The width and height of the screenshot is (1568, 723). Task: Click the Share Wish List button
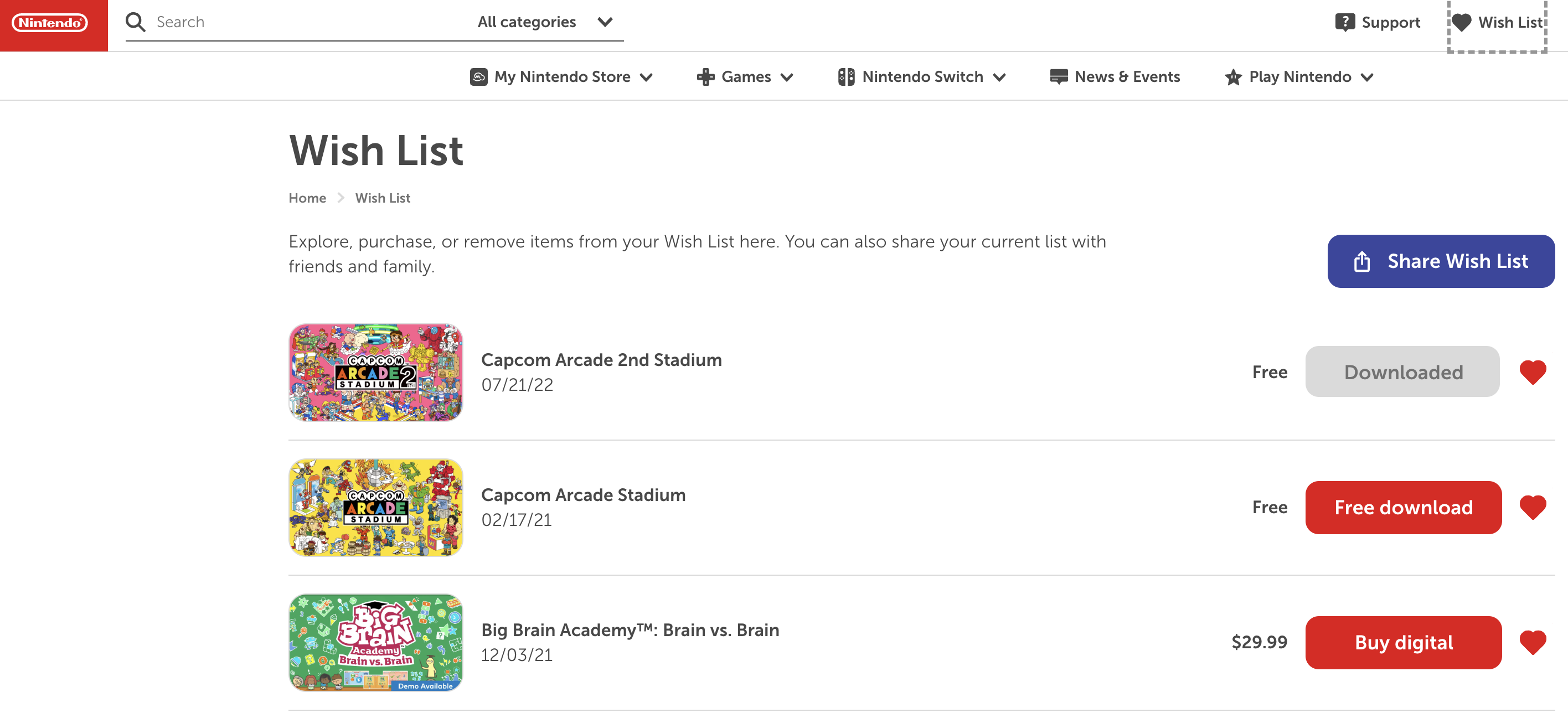click(x=1440, y=261)
